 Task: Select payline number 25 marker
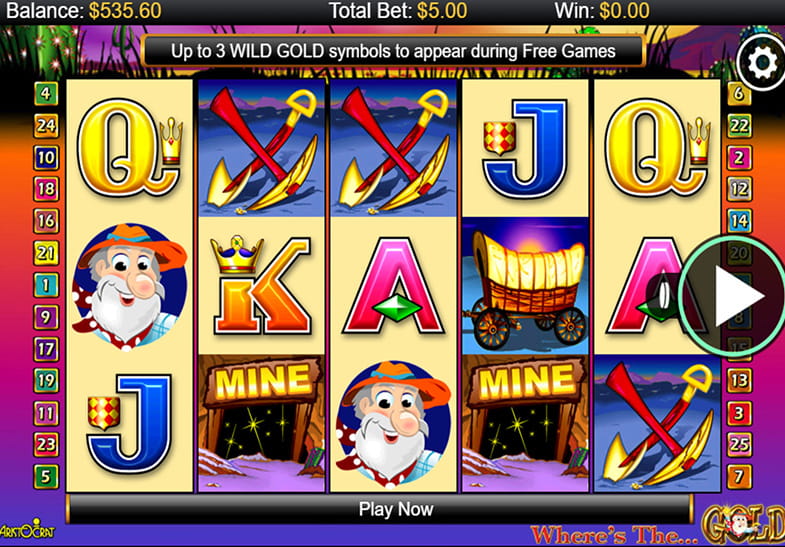point(739,444)
